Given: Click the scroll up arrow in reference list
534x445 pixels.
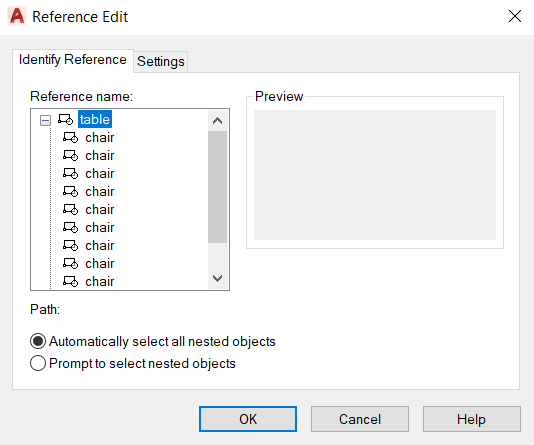Looking at the screenshot, I should coord(217,121).
